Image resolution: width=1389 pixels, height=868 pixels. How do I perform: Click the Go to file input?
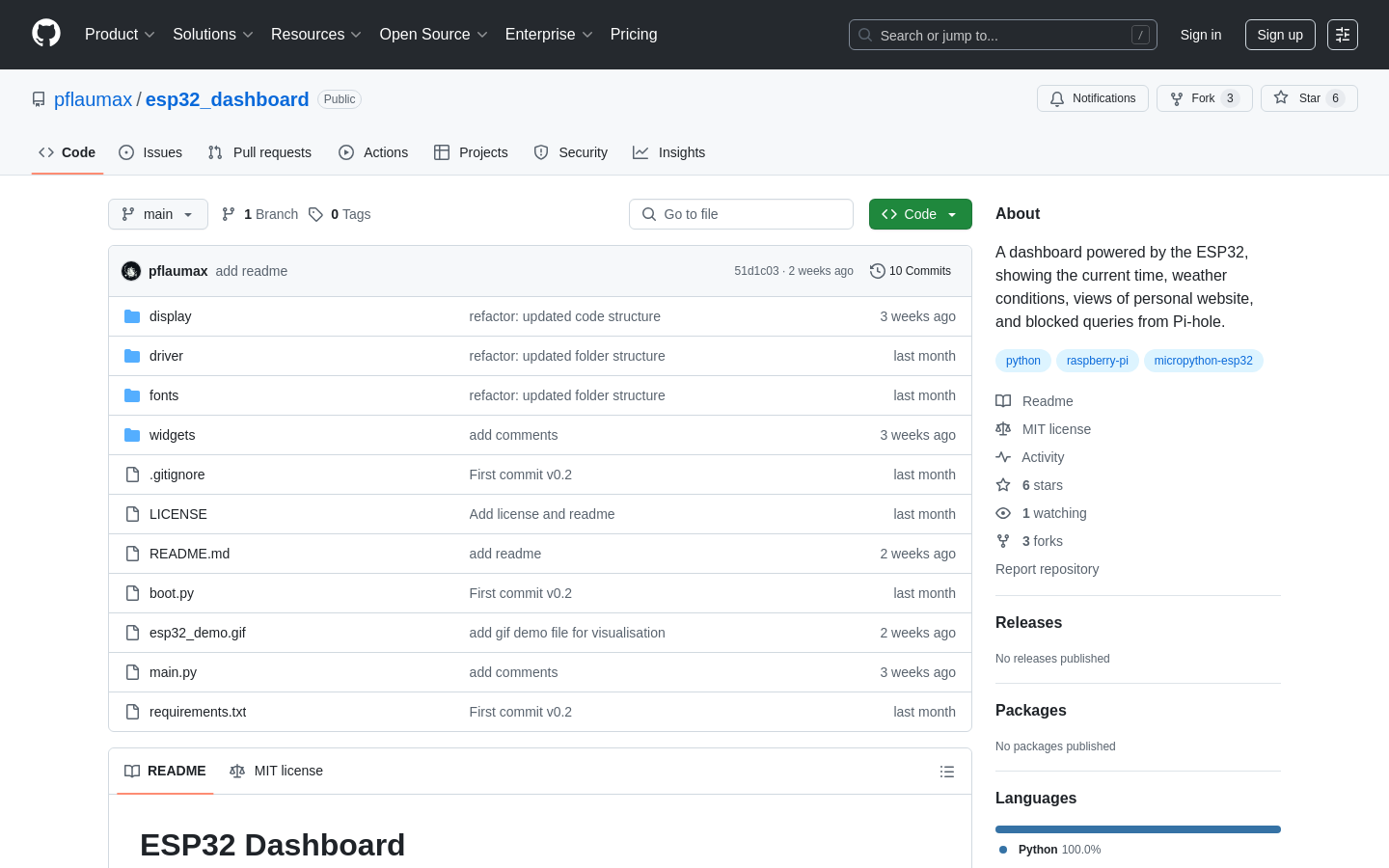point(741,214)
